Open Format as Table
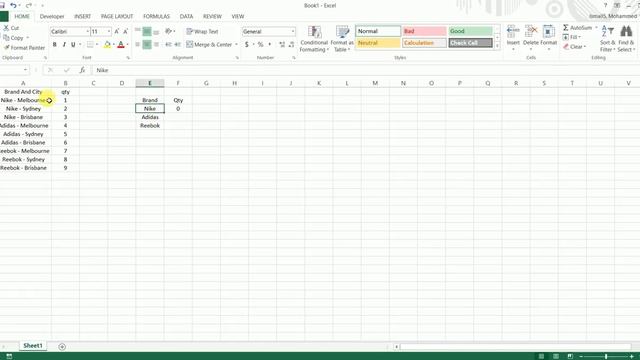Viewport: 640px width, 360px height. coord(342,39)
